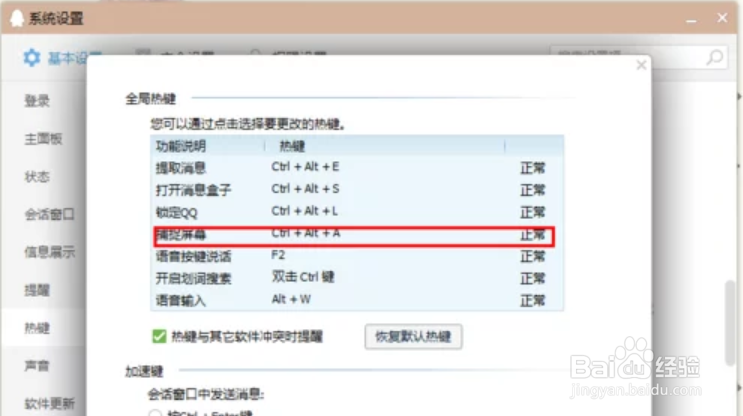The image size is (743, 416).
Task: Select 信息展示 in the sidebar
Action: click(x=49, y=253)
